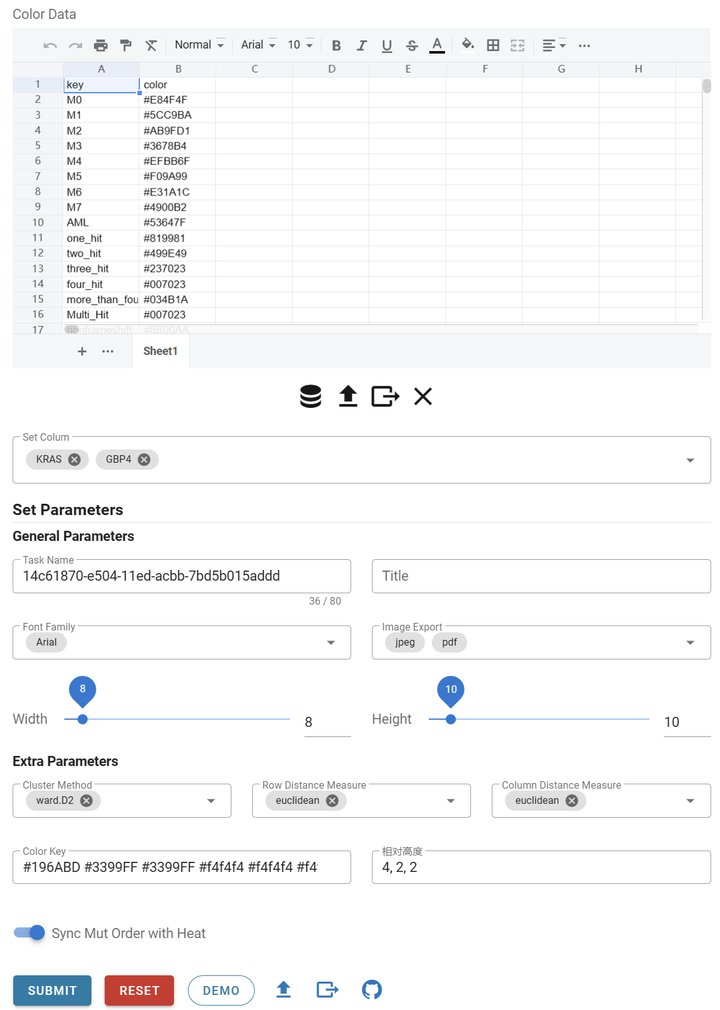Click the Title input field
Viewport: 720px width, 1010px height.
pyautogui.click(x=541, y=576)
